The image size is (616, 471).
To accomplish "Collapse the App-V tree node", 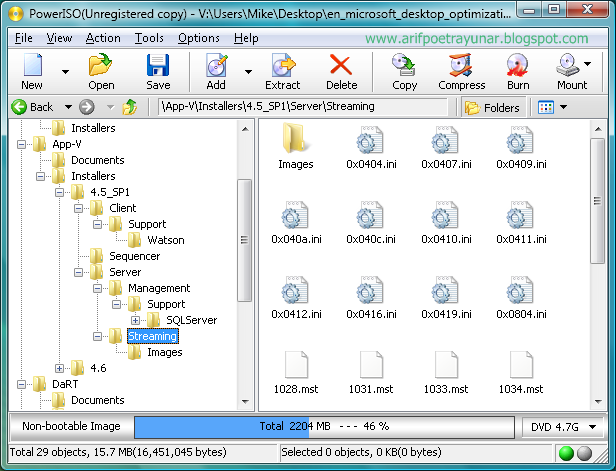I will [x=22, y=145].
